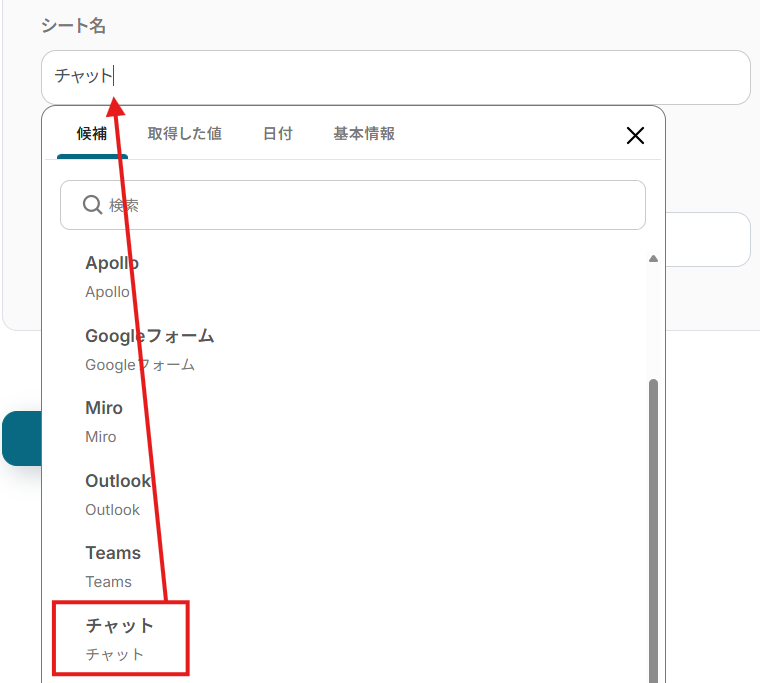The height and width of the screenshot is (683, 760).
Task: Click the magnifier icon in the search box
Action: pos(92,205)
